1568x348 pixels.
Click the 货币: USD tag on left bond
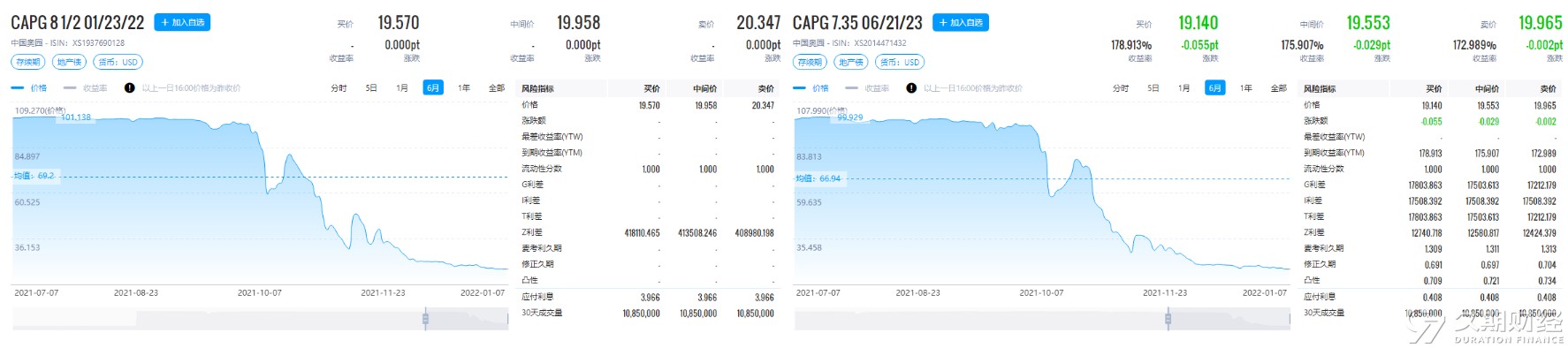point(118,62)
